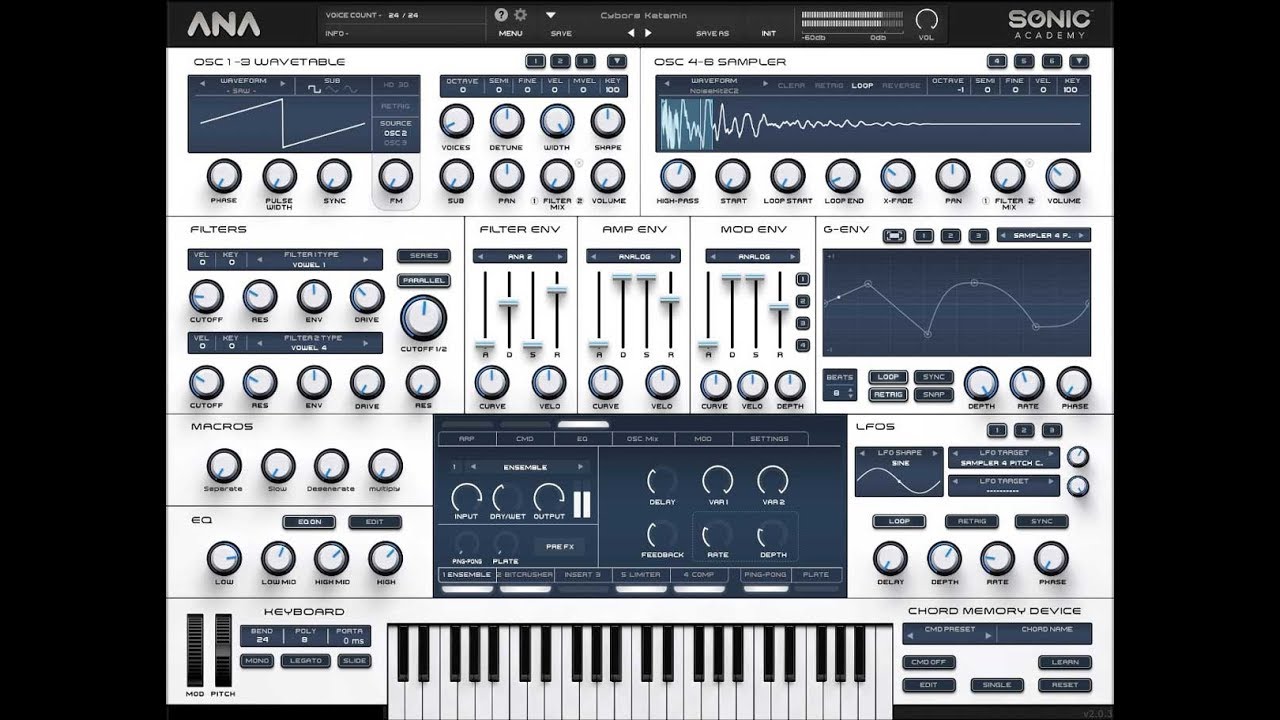
Task: Click the EQ LOW MID knob
Action: click(x=278, y=558)
